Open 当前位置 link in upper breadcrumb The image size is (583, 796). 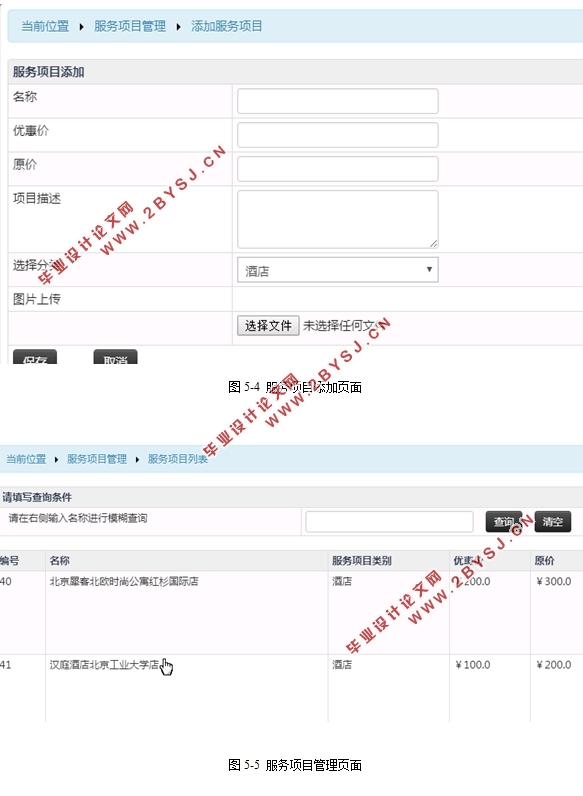45,26
